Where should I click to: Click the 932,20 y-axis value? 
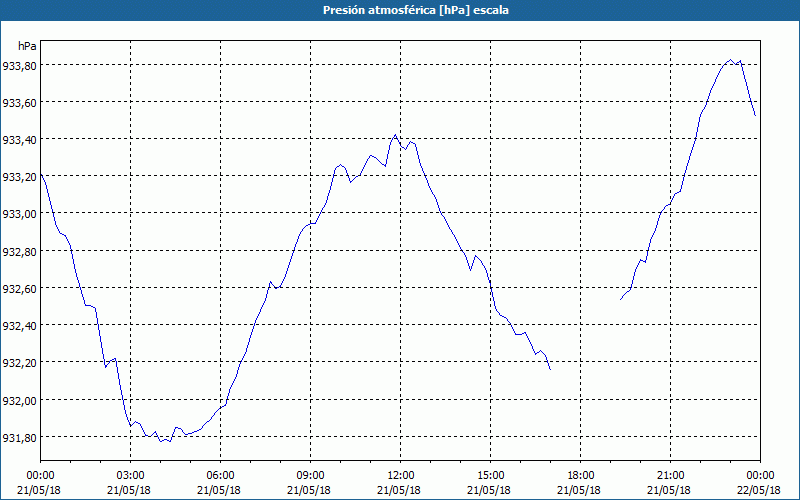[x=19, y=363]
